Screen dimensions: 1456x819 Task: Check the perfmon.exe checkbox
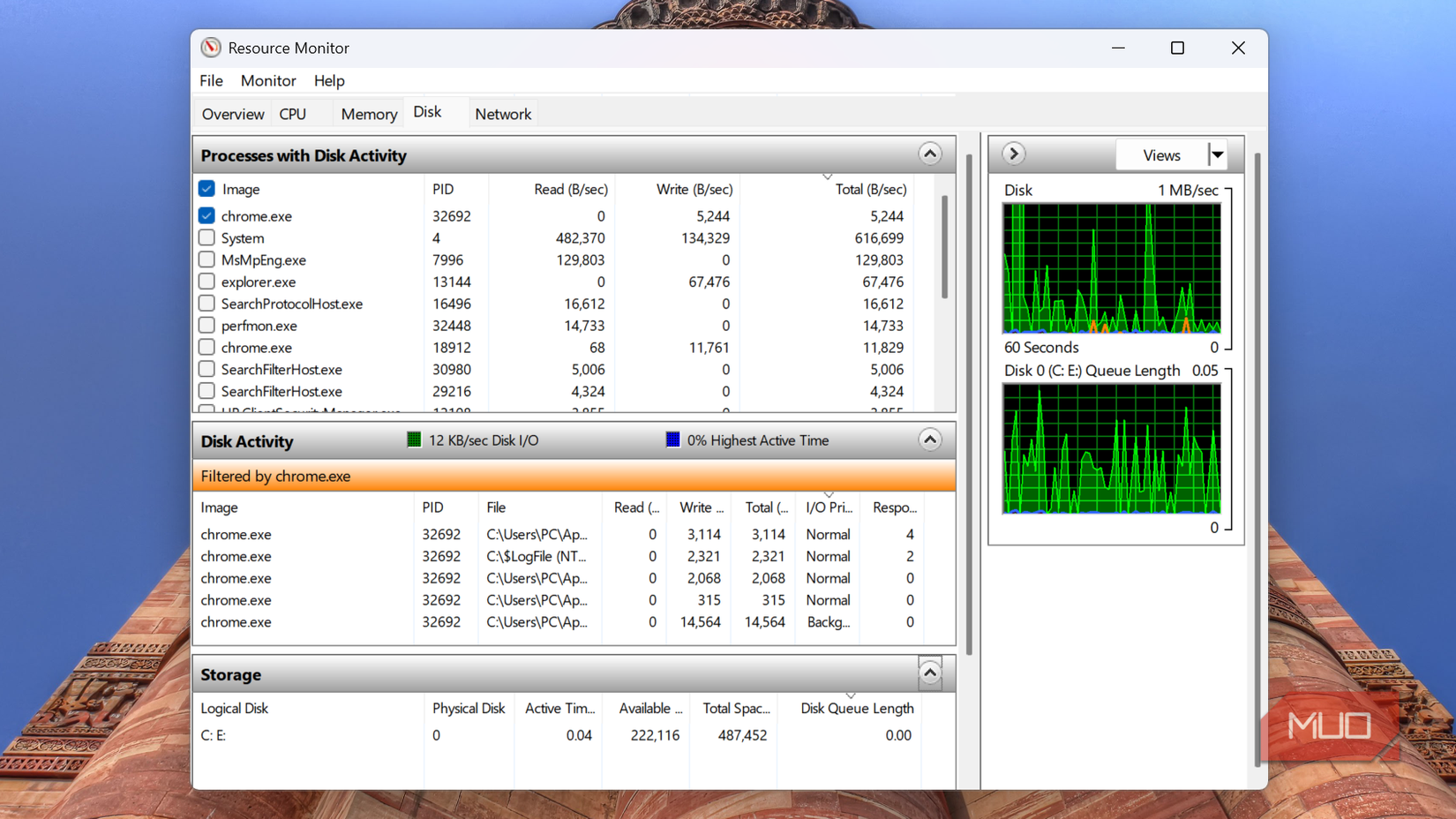[x=206, y=325]
